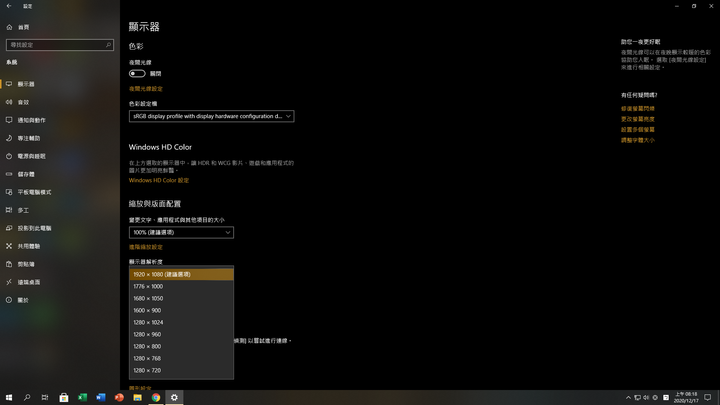
Task: Choose 1600 × 900 resolution option
Action: [181, 310]
